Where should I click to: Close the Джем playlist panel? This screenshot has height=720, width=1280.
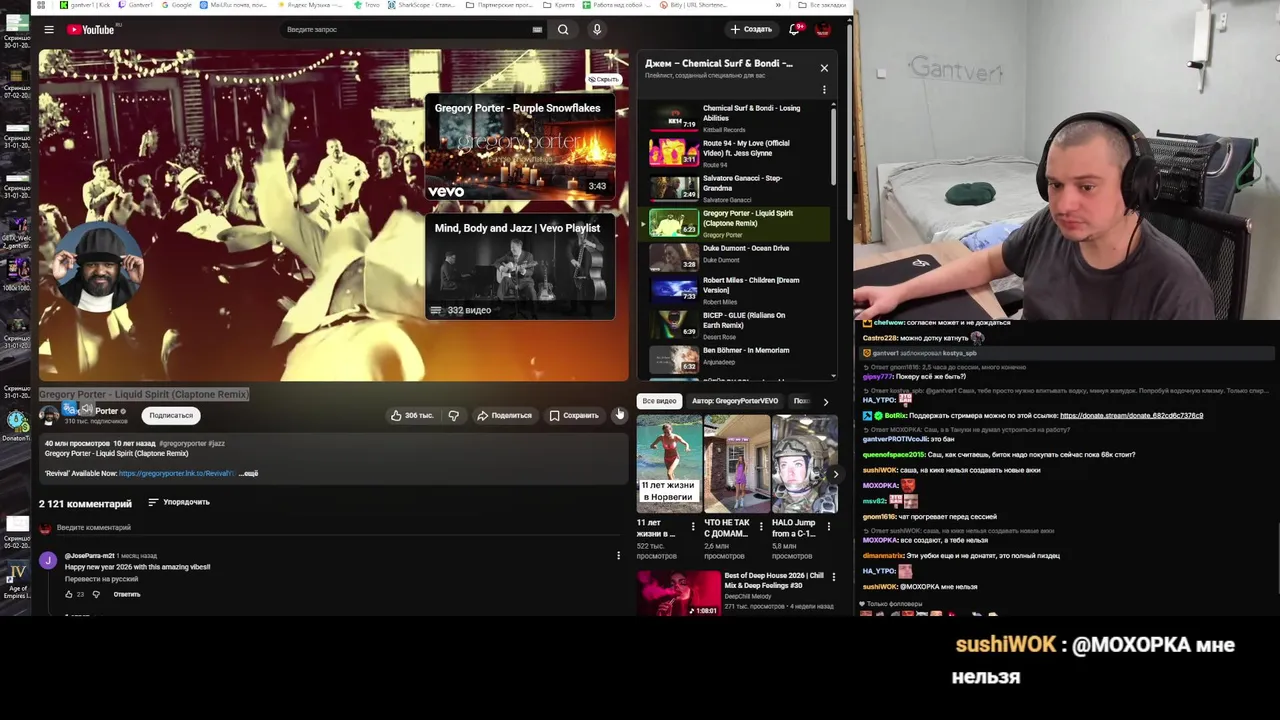[824, 68]
